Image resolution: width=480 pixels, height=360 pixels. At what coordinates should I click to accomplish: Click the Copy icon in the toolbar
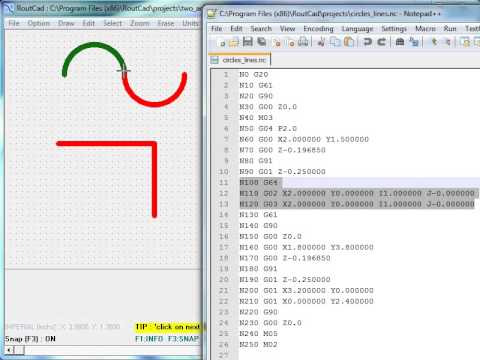pos(334,42)
